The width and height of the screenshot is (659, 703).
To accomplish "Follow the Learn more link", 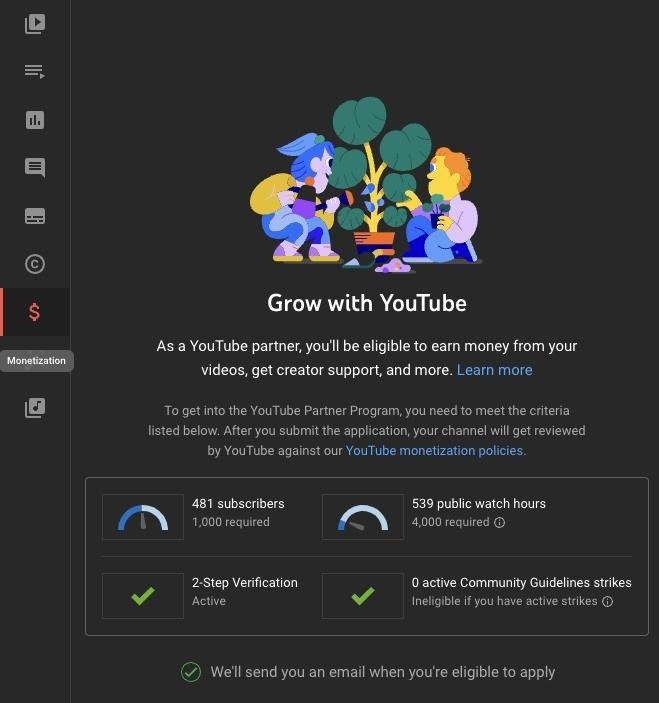I will (494, 370).
